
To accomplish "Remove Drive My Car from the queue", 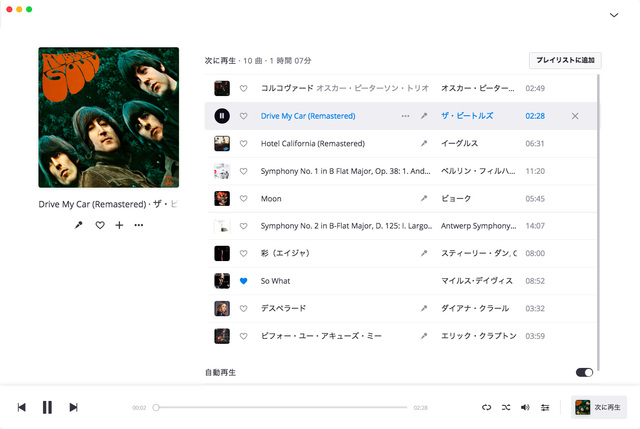I will (575, 116).
